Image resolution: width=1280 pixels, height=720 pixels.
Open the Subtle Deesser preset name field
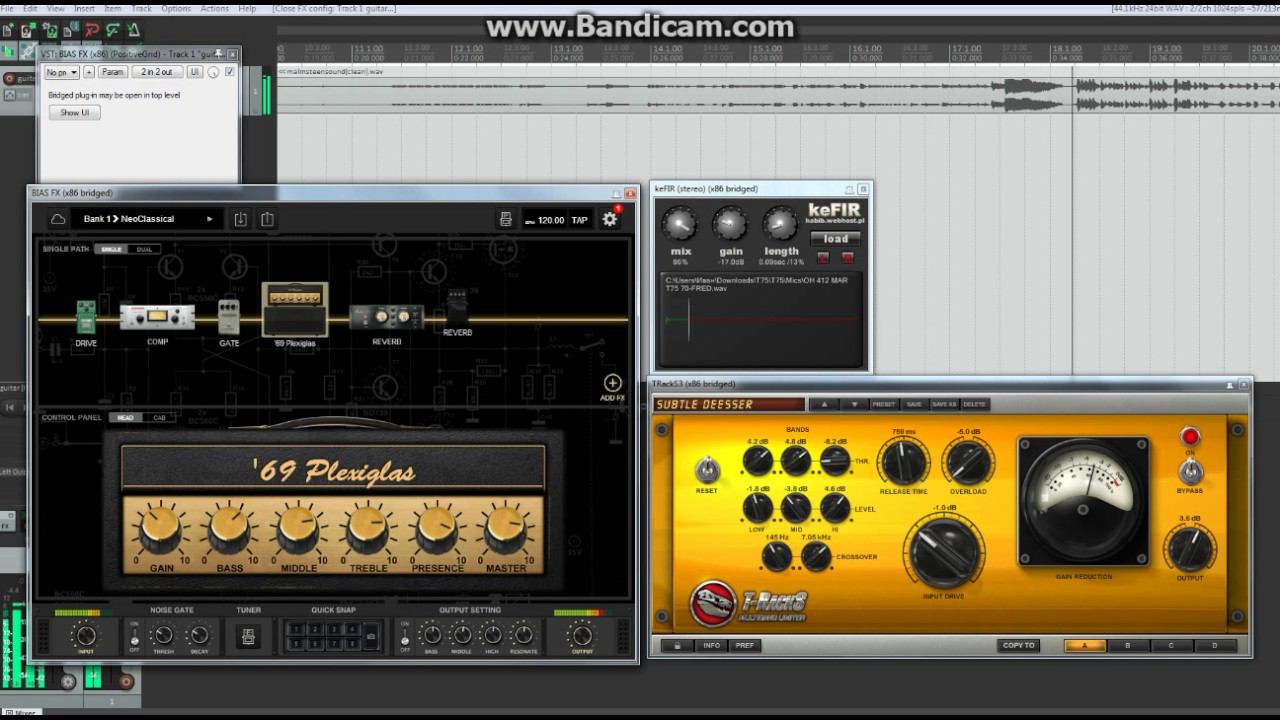pos(729,404)
